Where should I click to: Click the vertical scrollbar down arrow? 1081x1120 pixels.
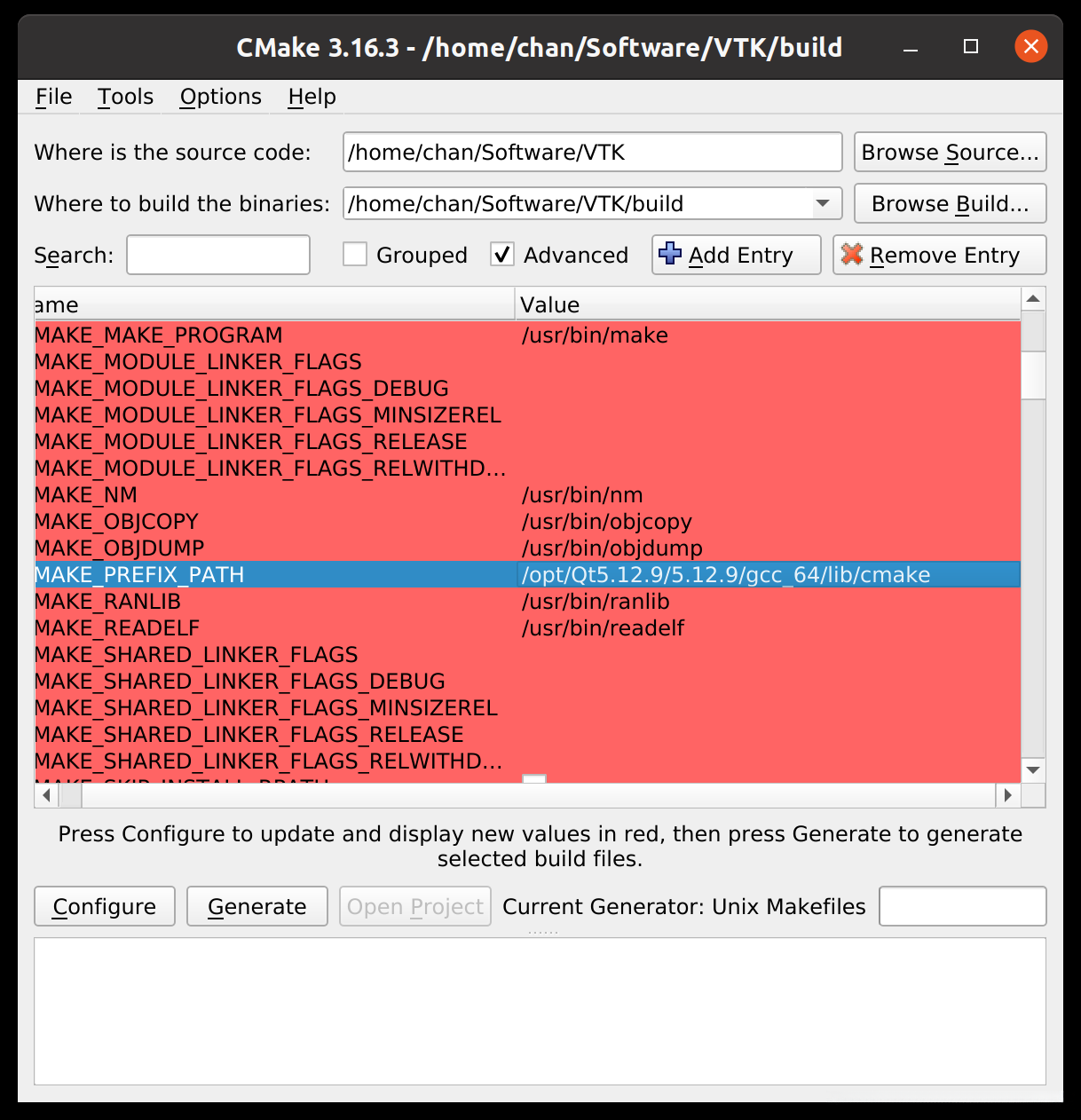(x=1033, y=770)
